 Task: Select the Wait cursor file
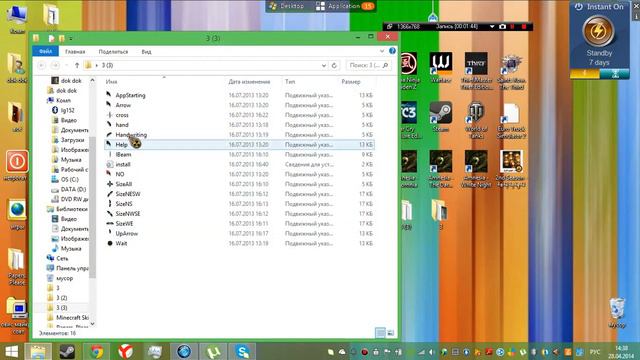[121, 243]
